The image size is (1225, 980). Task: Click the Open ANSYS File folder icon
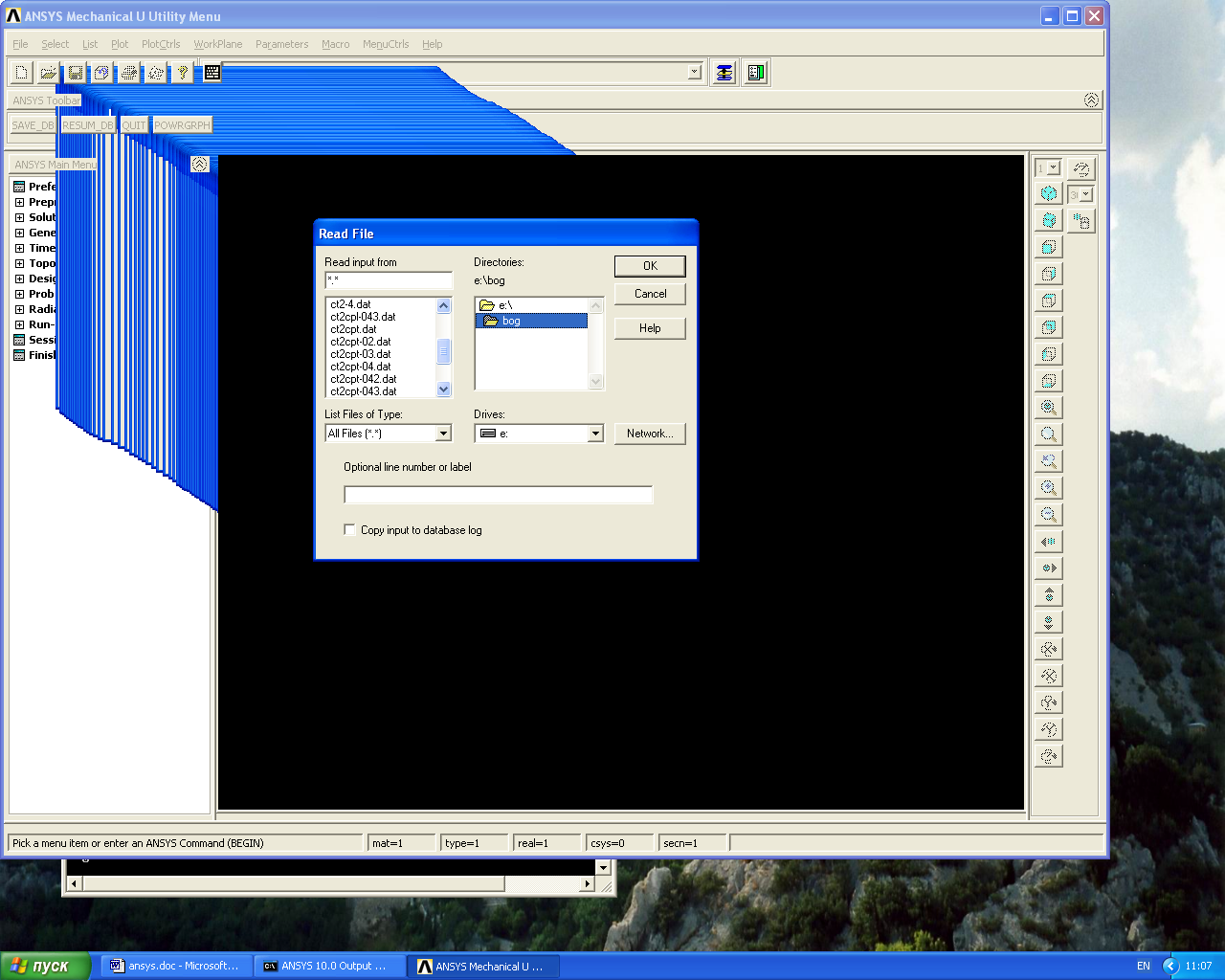pos(48,73)
